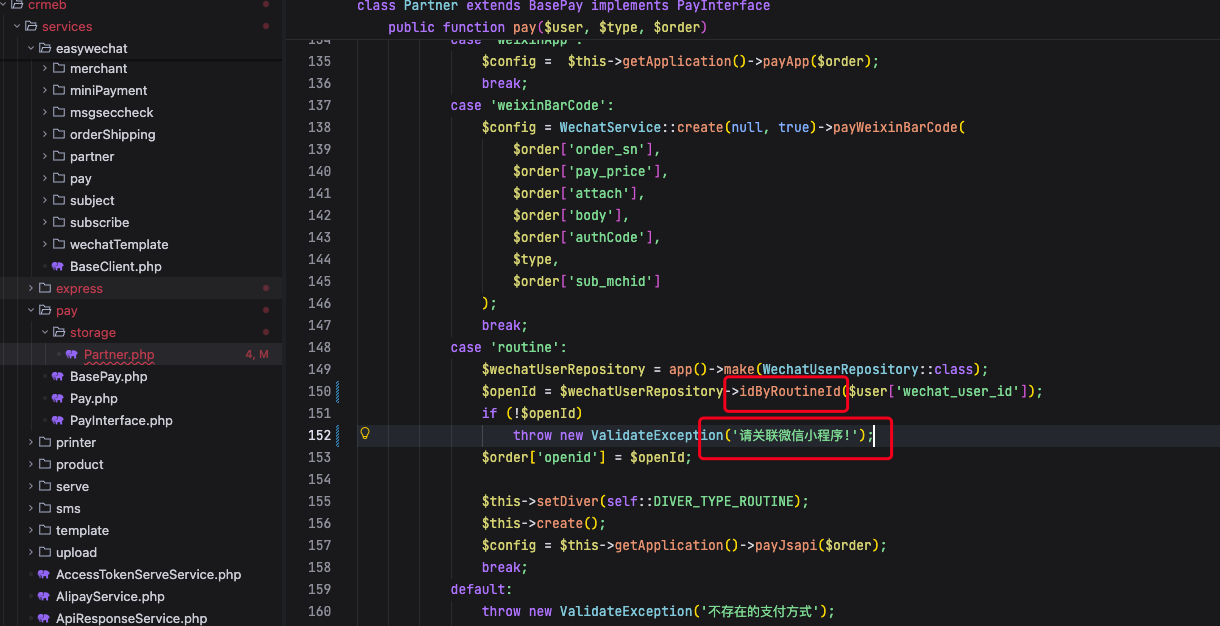Expand the merchant folder

pyautogui.click(x=46, y=68)
